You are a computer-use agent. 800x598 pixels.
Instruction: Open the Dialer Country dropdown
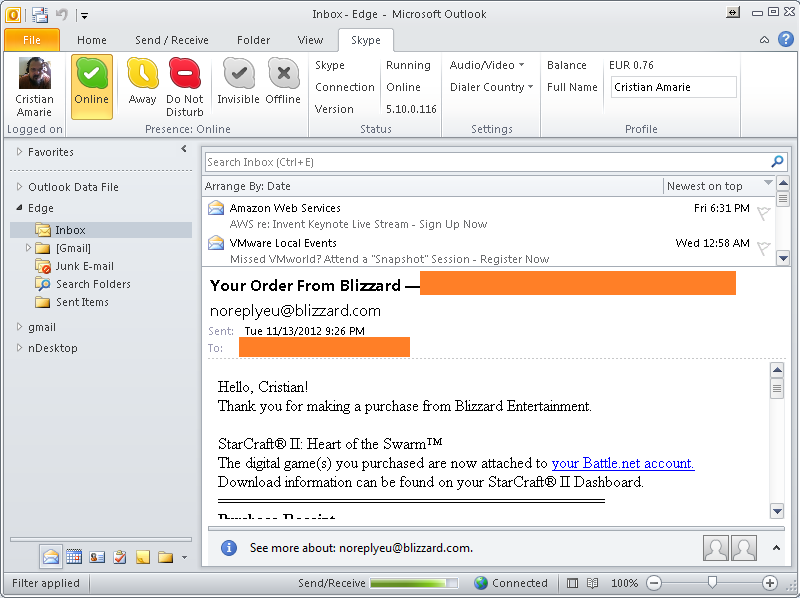491,87
